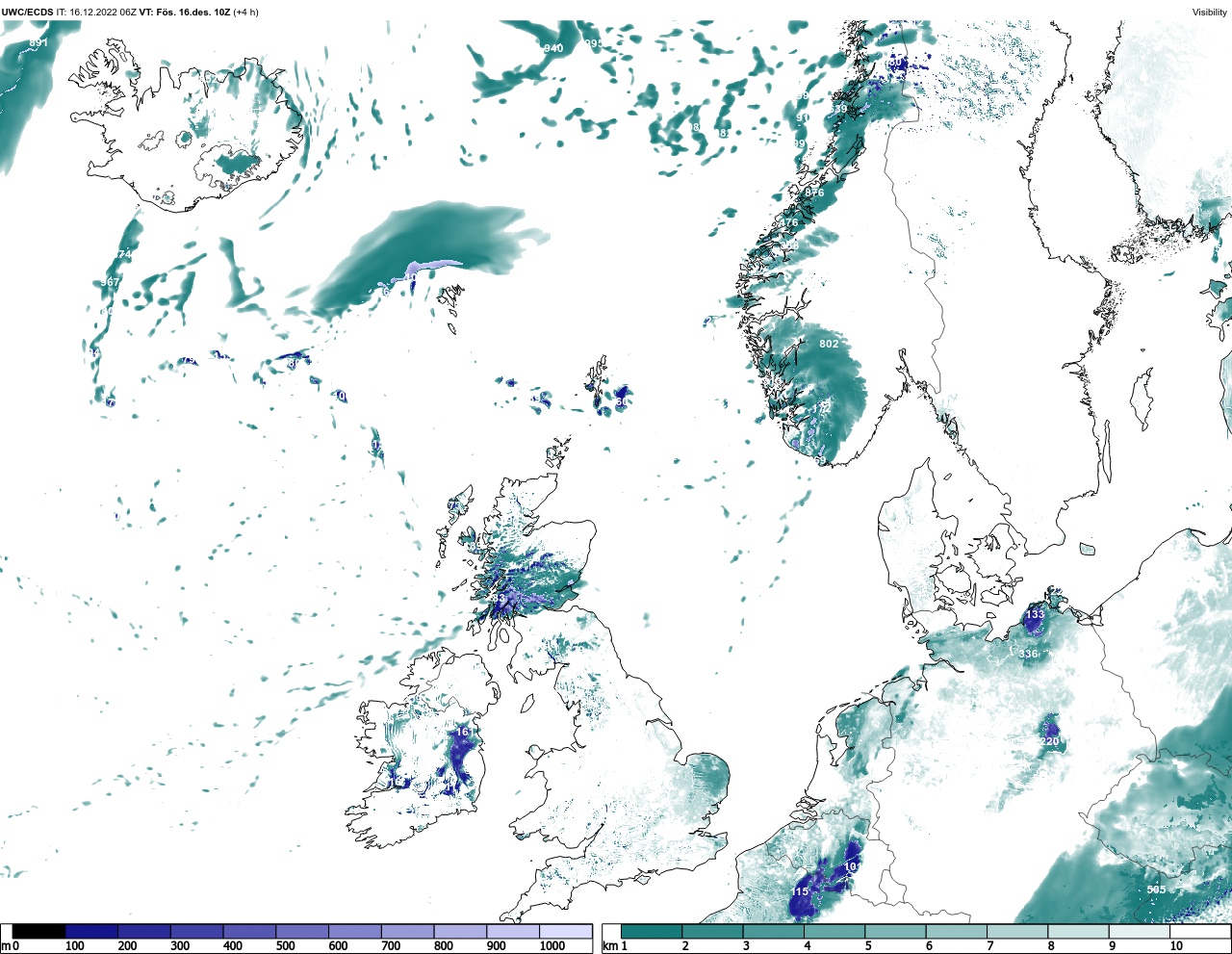
Task: Click the '976' value on Norway coast
Action: point(814,193)
